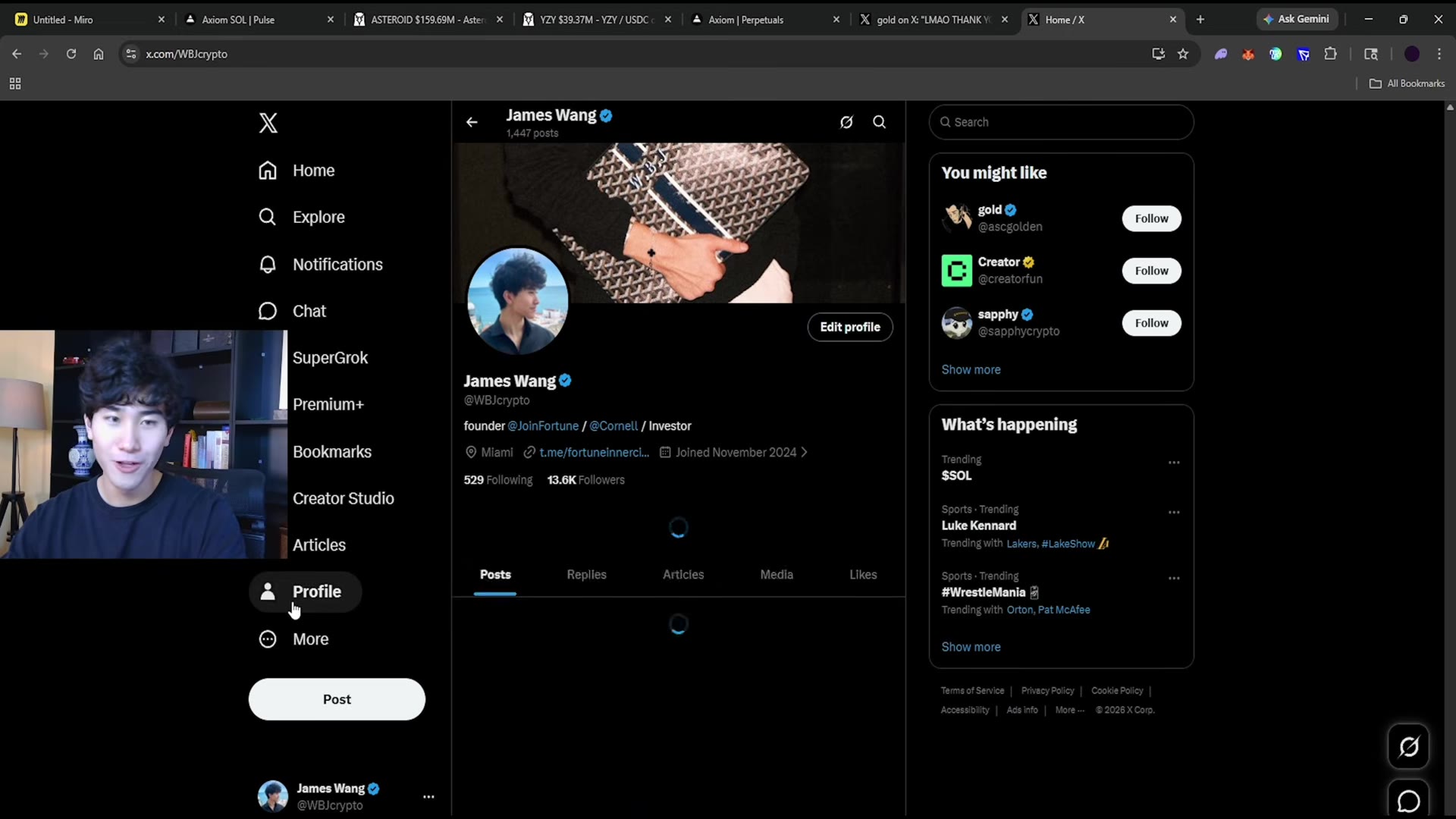Open the profile Articles tab

683,575
